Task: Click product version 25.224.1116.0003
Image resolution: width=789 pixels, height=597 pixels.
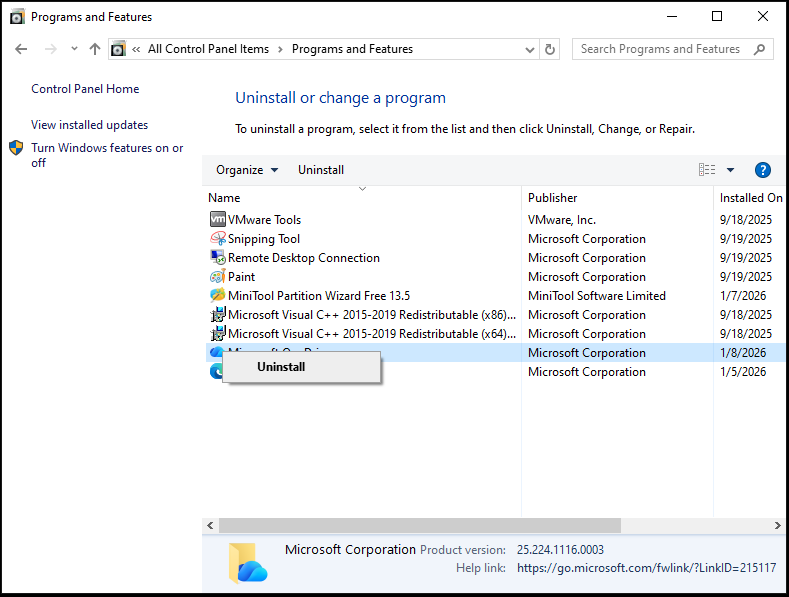Action: [560, 550]
